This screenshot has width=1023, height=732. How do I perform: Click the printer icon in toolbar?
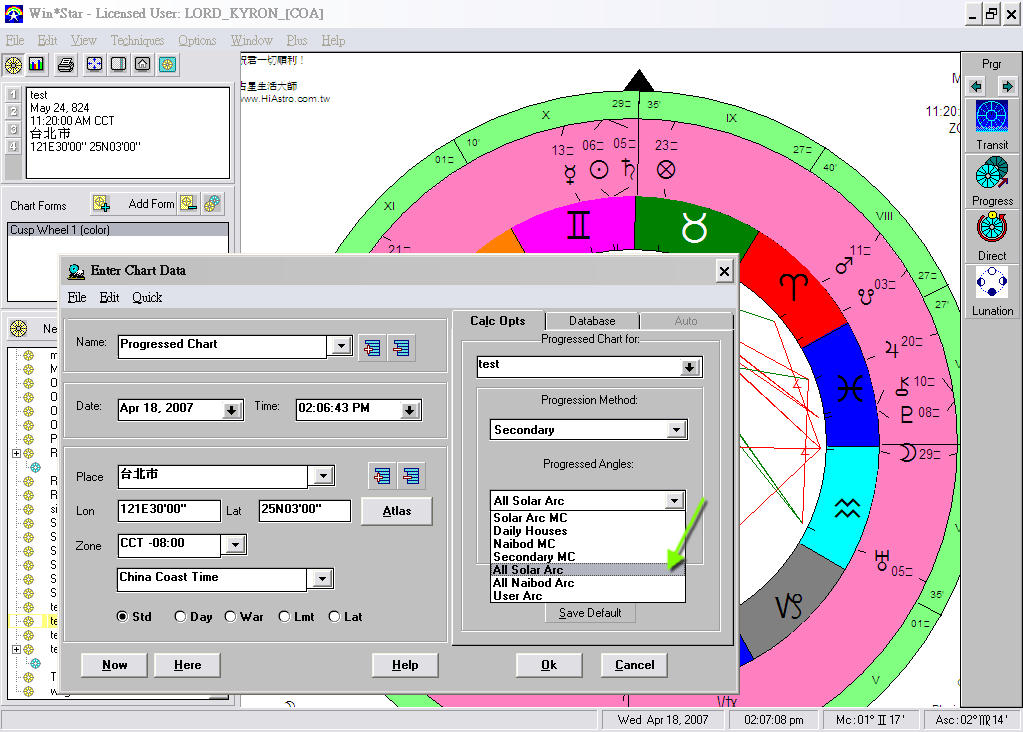pos(65,65)
